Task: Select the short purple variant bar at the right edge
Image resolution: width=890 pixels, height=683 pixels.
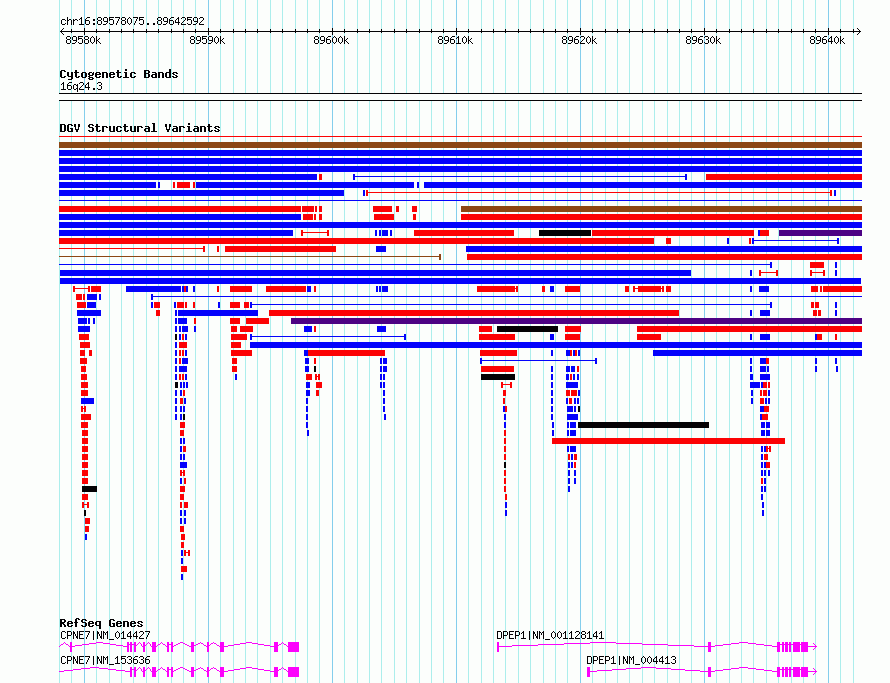Action: coord(820,233)
